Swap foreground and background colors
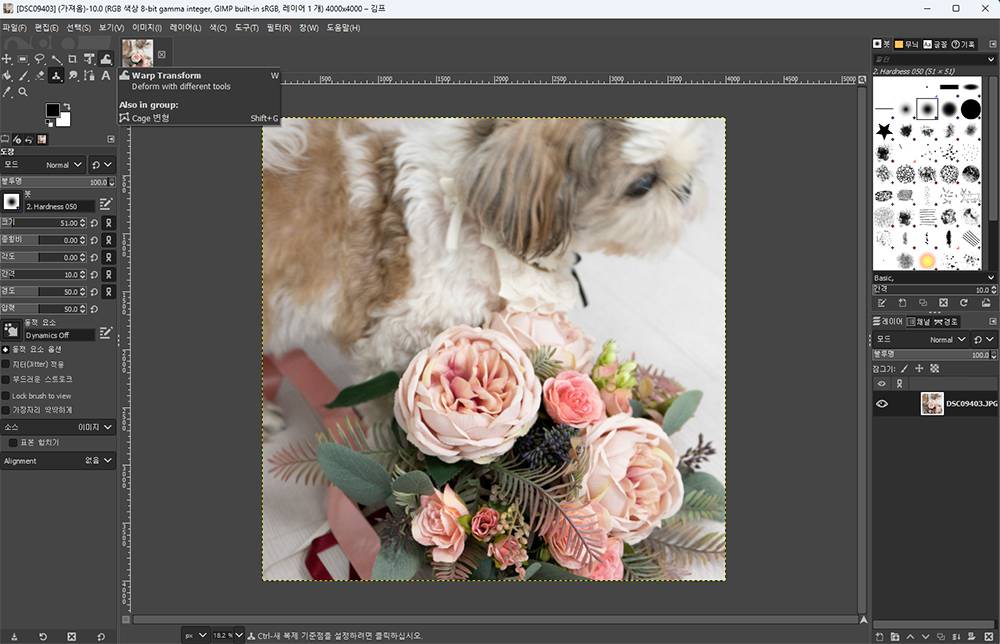This screenshot has height=644, width=1000. pos(68,106)
